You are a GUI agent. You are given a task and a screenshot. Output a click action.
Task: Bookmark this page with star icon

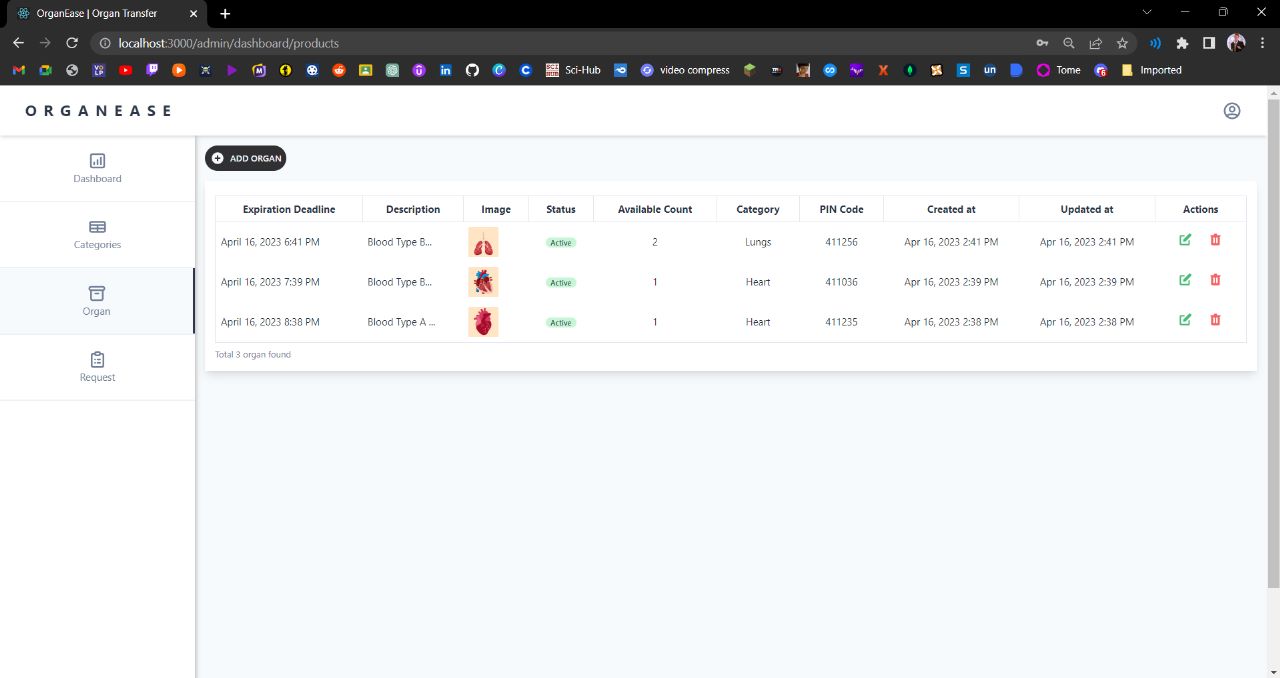point(1122,43)
